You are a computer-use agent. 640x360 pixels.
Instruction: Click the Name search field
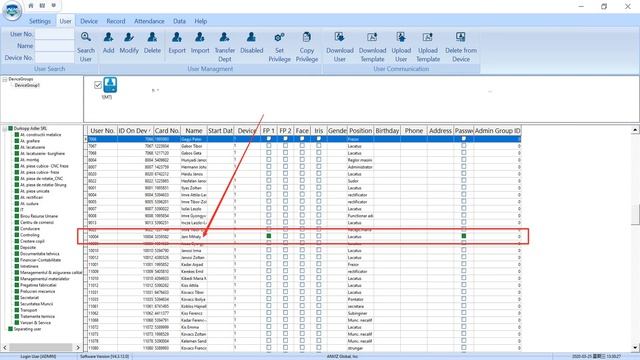pos(55,46)
